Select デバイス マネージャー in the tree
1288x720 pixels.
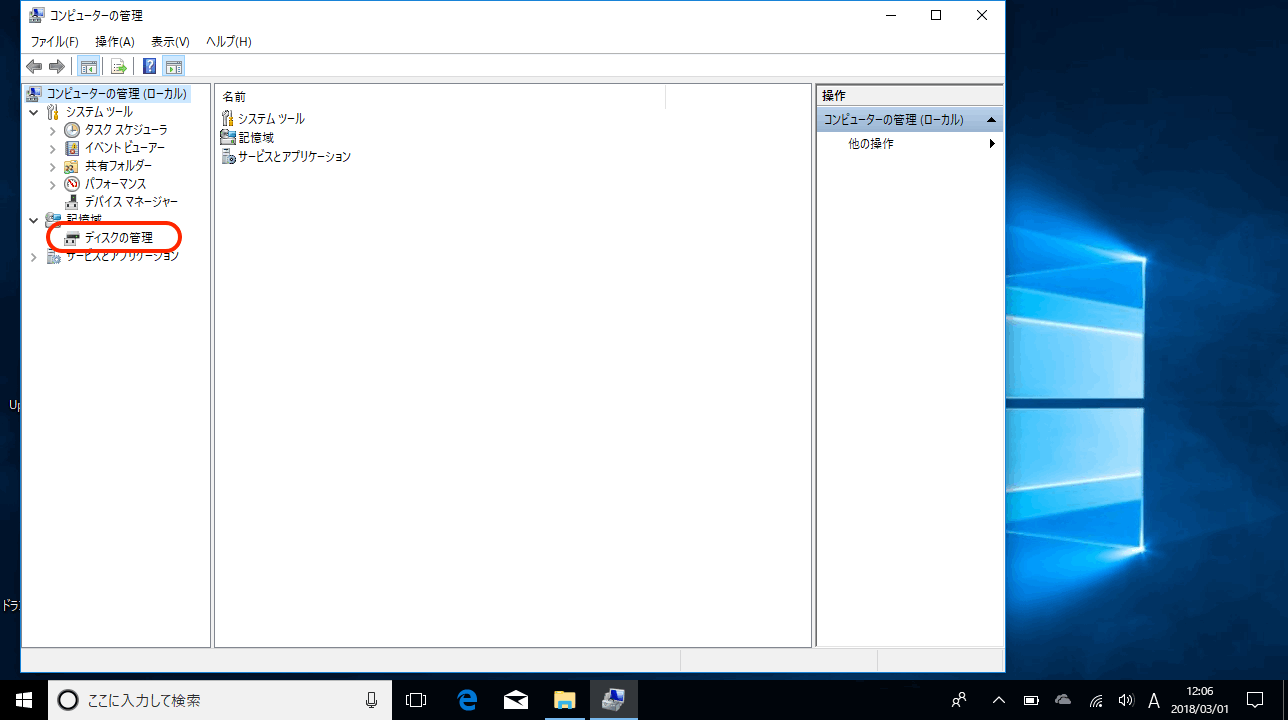131,202
